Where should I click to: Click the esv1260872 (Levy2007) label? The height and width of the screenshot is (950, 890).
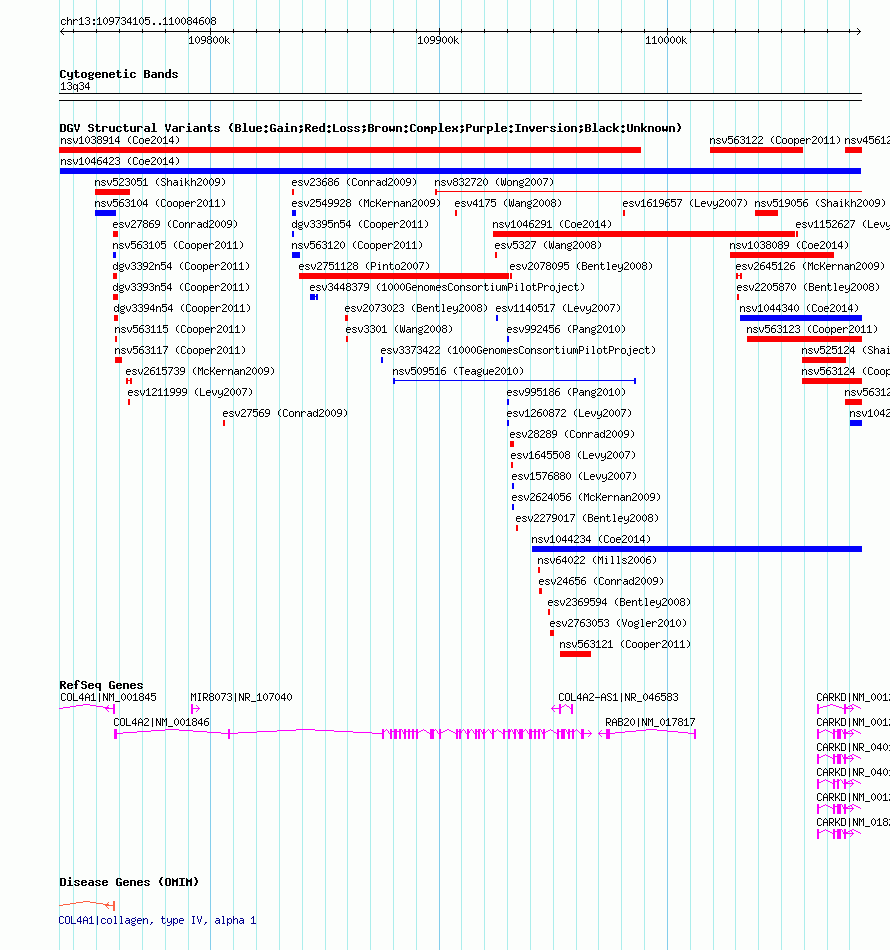pos(569,413)
